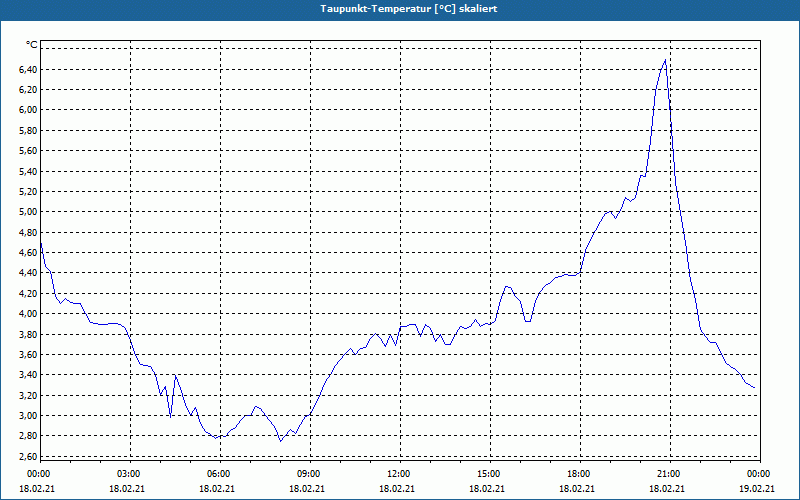Click the 4,40 y-axis label
800x500 pixels.
tap(28, 273)
